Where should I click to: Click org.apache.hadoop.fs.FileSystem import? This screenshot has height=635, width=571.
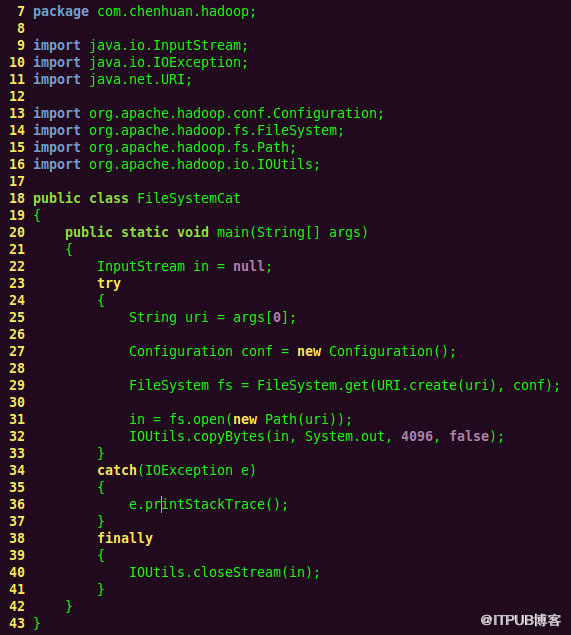click(213, 130)
